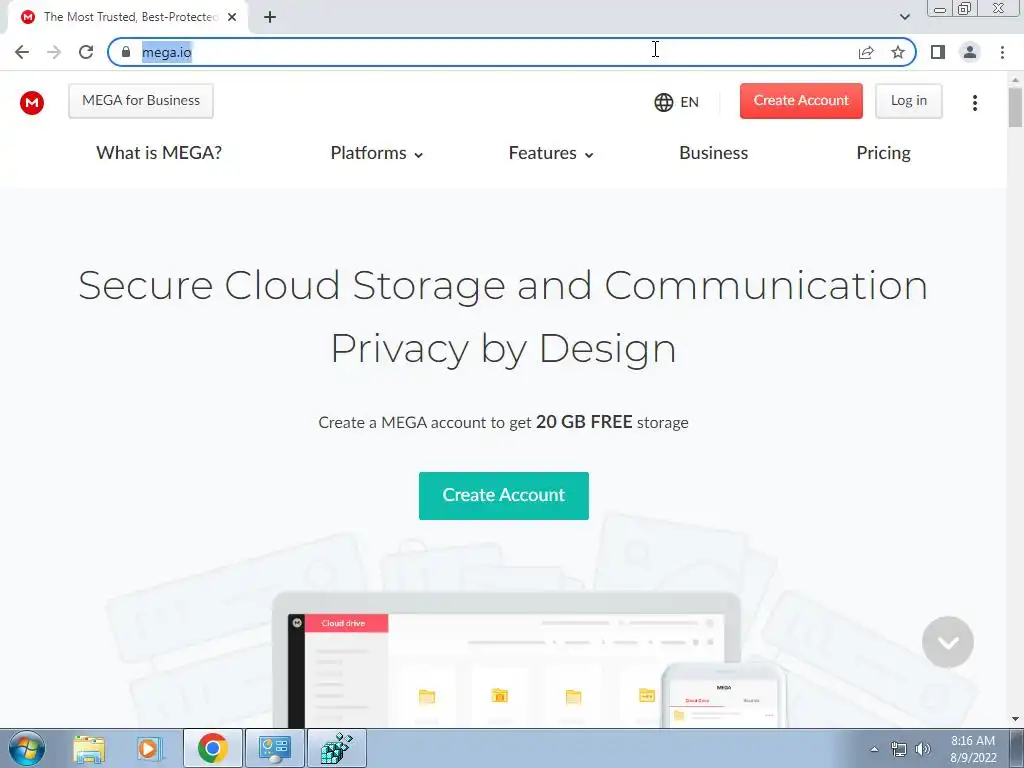This screenshot has width=1024, height=768.
Task: Open Chrome's three-dot menu
Action: pyautogui.click(x=1002, y=52)
